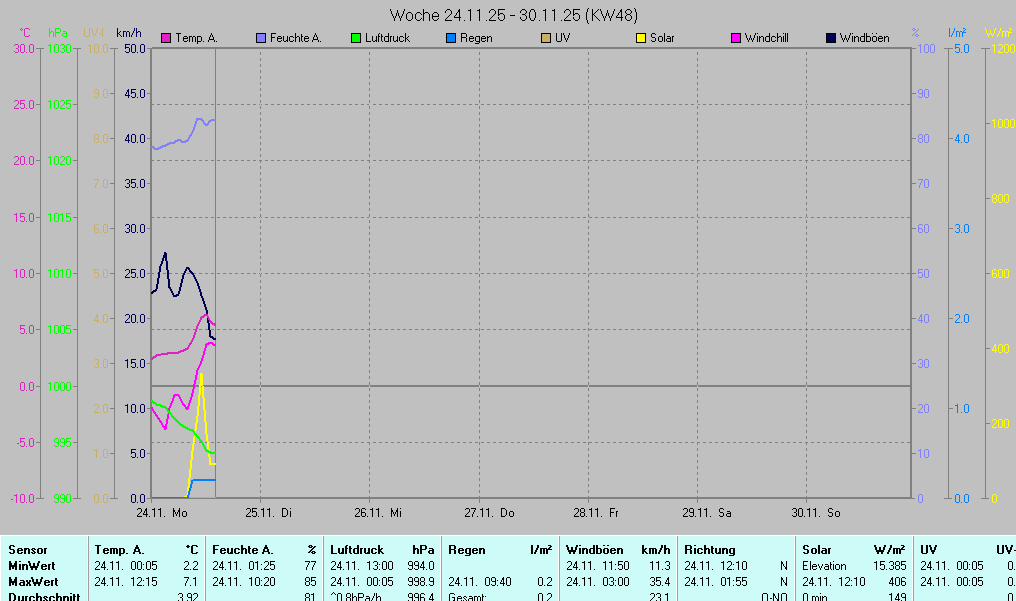Screen dimensions: 1016x601
Task: Select the 27.11. Do axis date label
Action: [x=488, y=513]
